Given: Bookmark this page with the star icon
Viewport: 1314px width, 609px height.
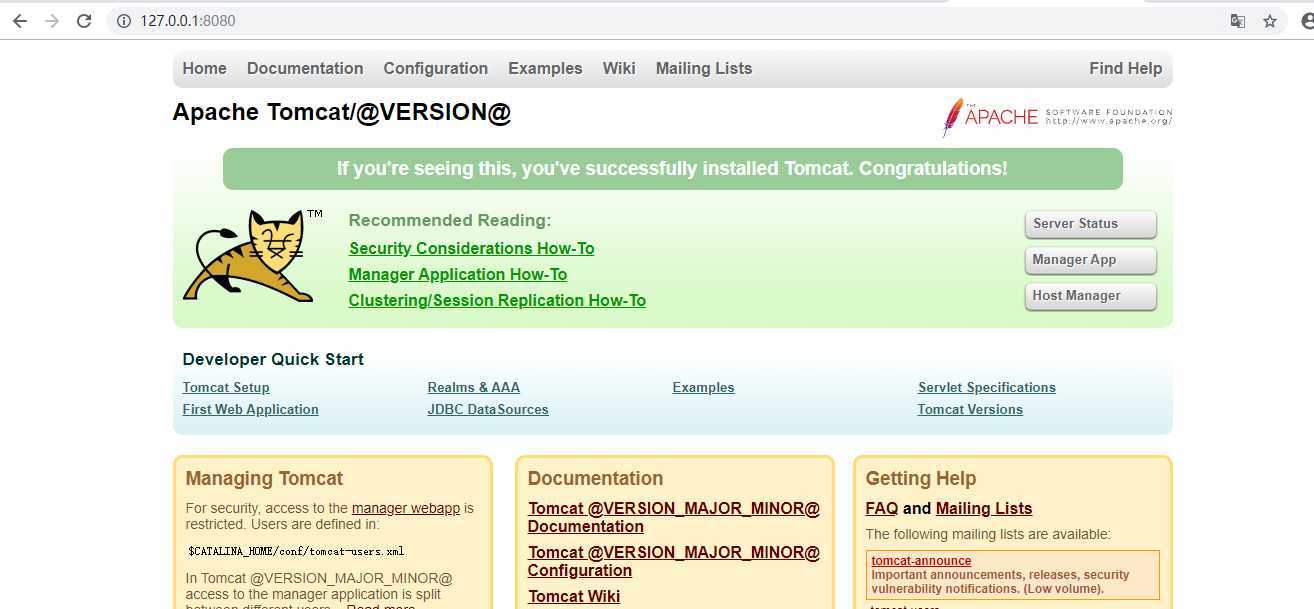Looking at the screenshot, I should (1270, 21).
